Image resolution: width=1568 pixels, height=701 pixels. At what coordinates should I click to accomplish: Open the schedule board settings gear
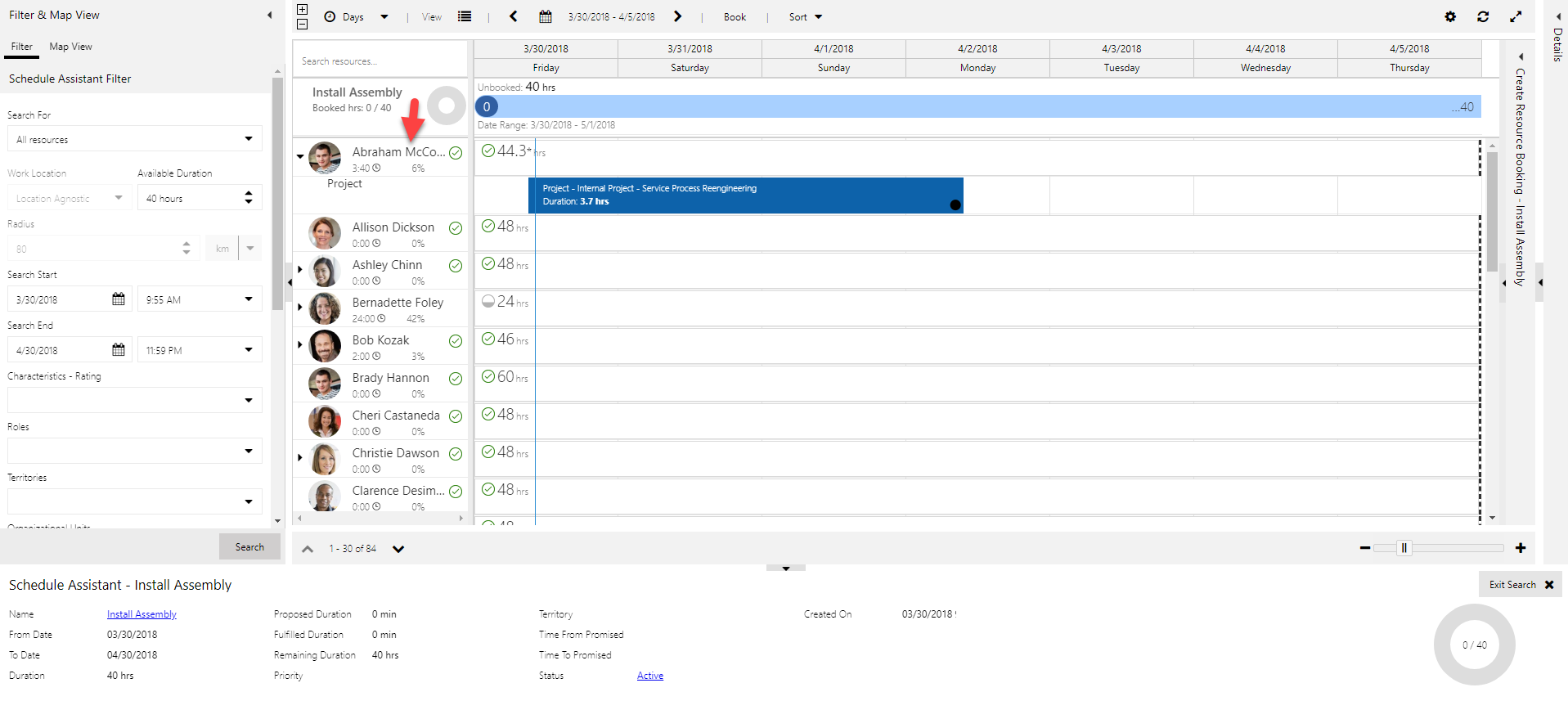tap(1450, 16)
